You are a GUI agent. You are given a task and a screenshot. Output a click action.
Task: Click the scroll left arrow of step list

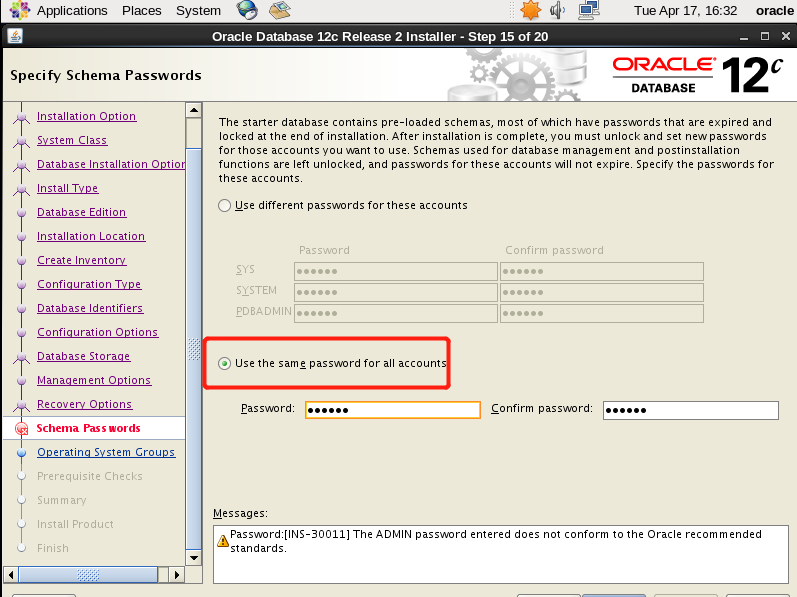pyautogui.click(x=11, y=575)
